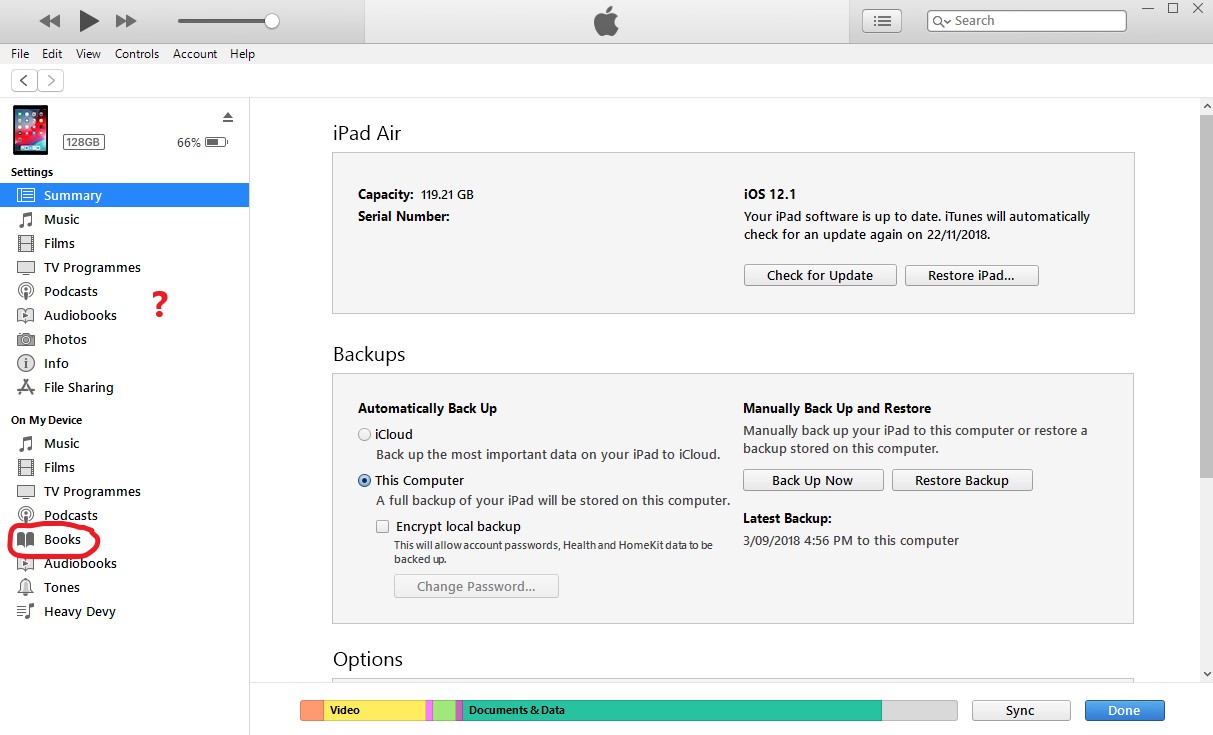This screenshot has height=735, width=1213.
Task: Open the Controls menu
Action: [x=137, y=54]
